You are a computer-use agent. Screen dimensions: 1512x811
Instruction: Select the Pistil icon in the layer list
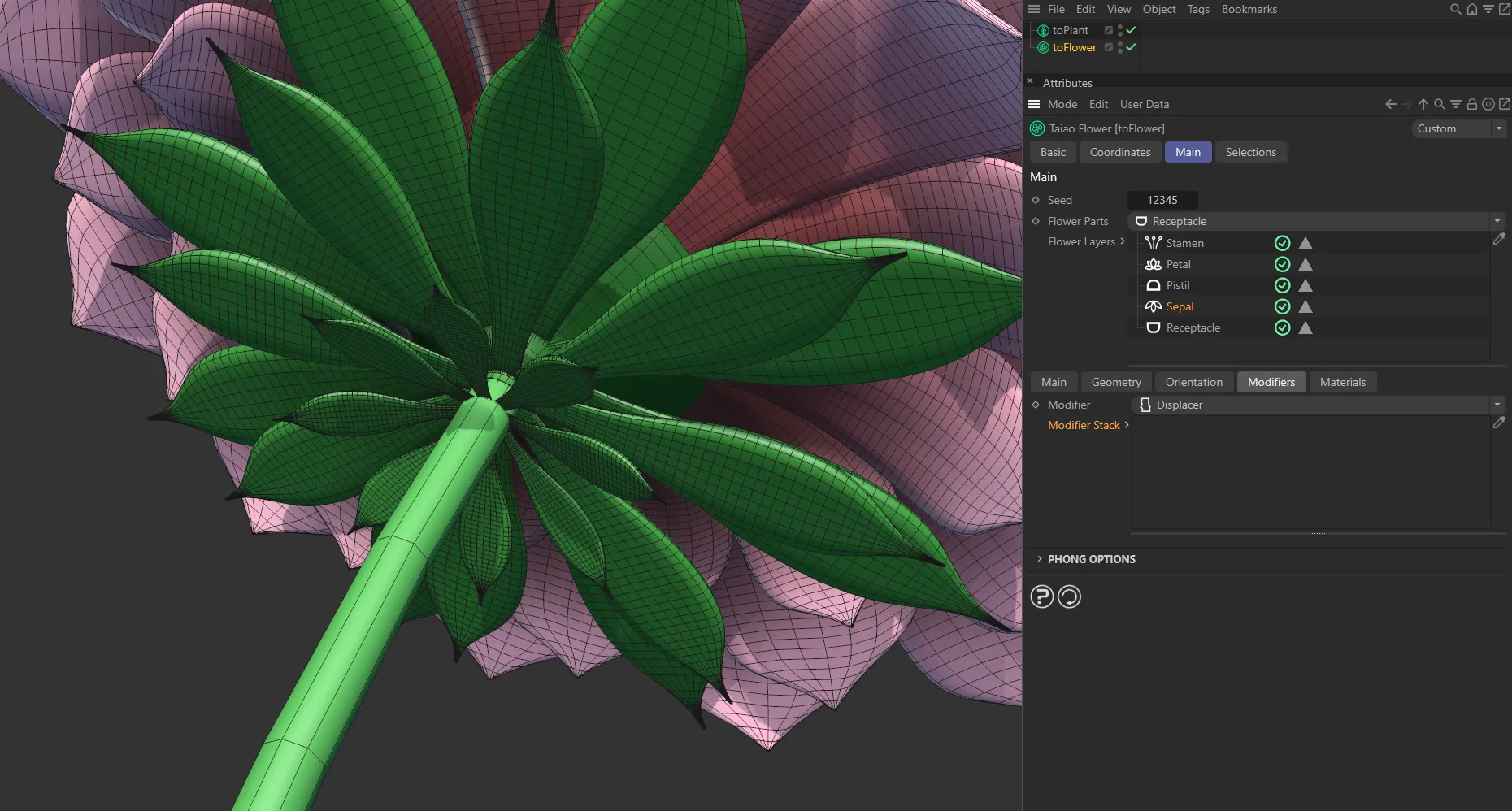1153,285
